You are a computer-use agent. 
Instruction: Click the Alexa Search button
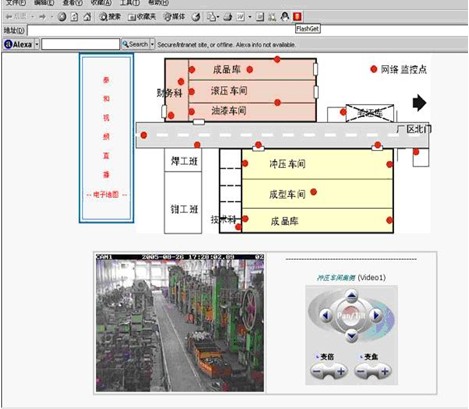135,44
